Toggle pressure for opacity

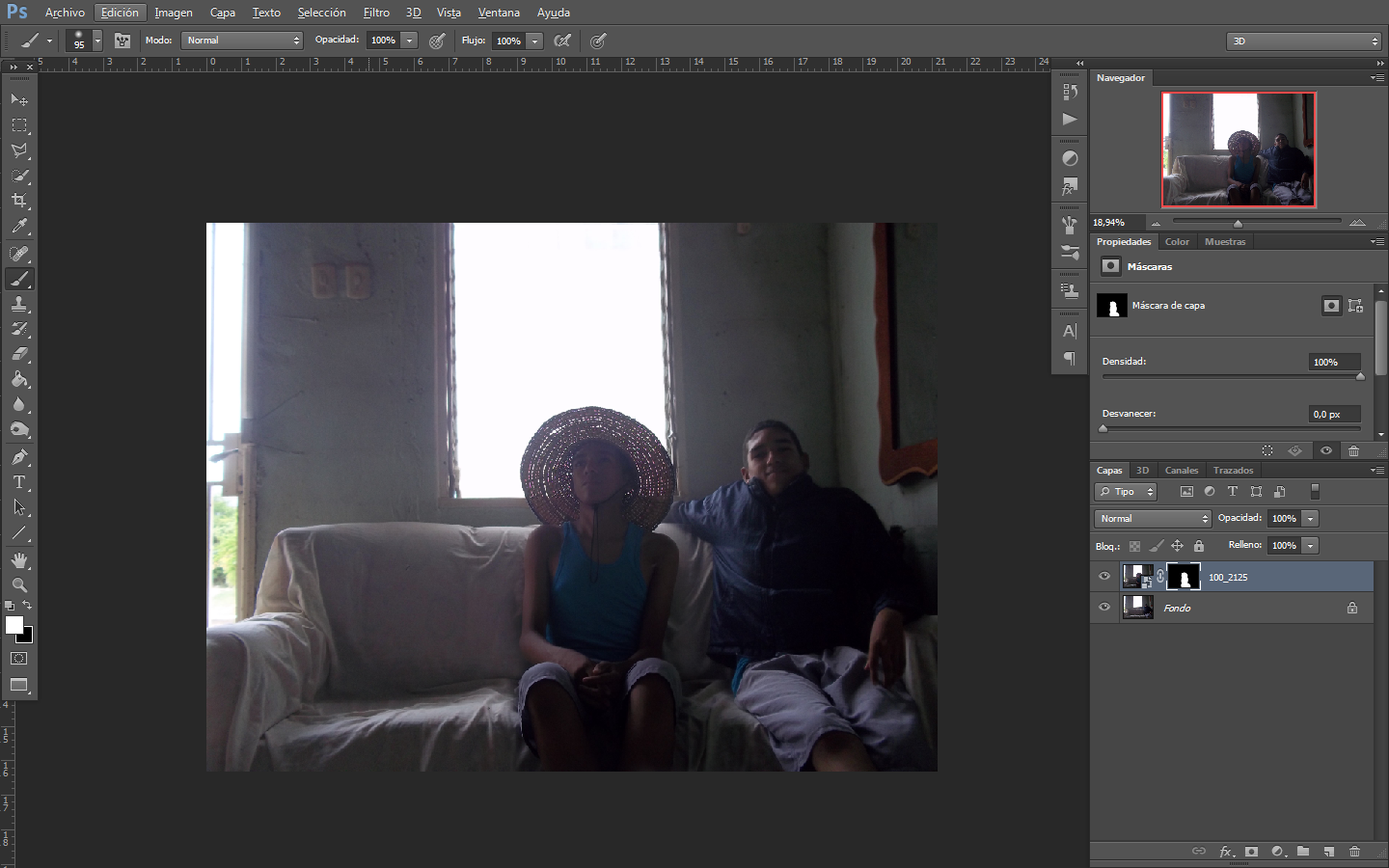coord(437,41)
